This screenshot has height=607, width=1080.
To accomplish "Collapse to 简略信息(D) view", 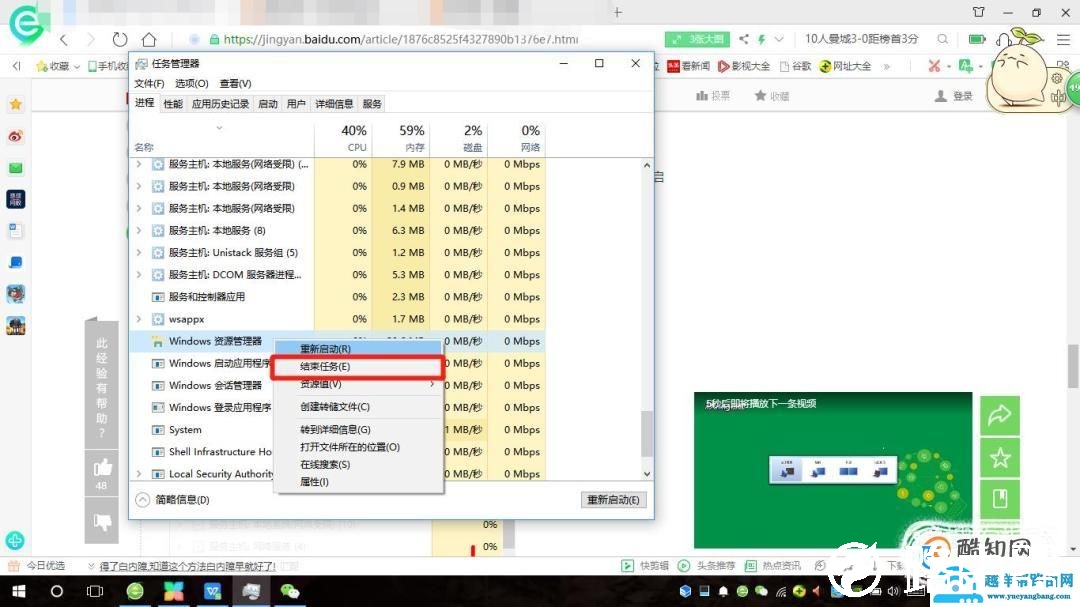I will [x=173, y=500].
